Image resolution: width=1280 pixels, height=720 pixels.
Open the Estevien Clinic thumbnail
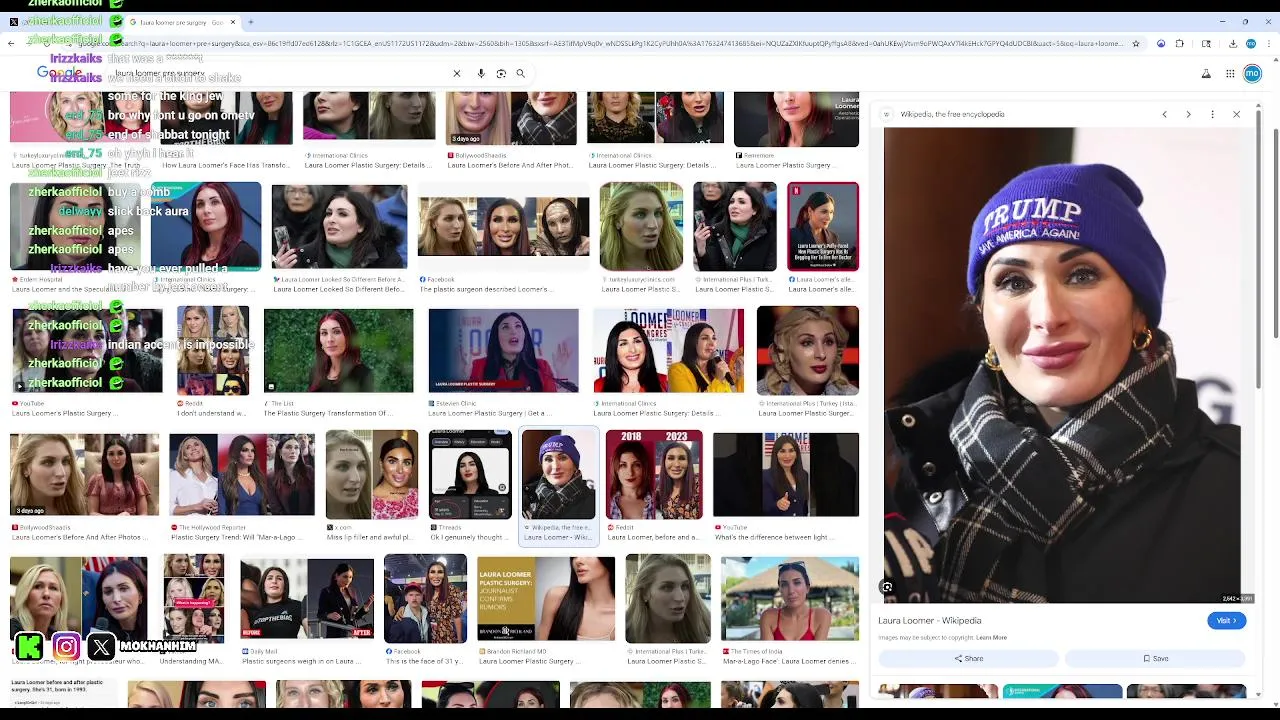click(503, 350)
